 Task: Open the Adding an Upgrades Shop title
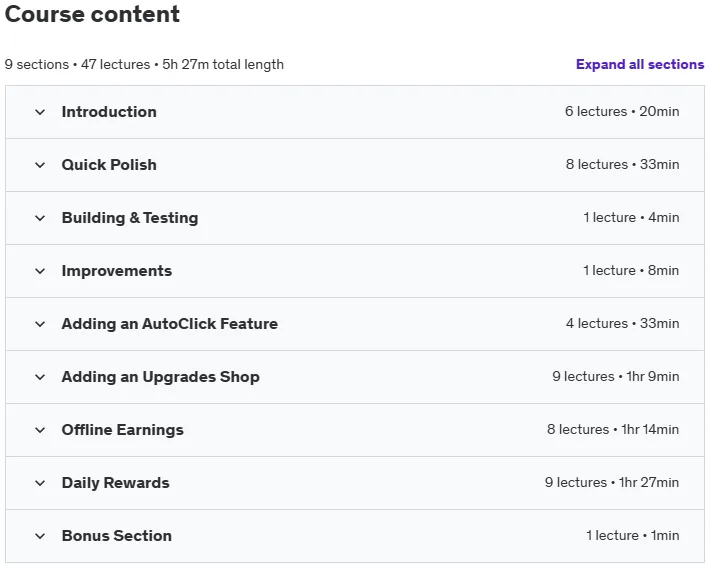tap(161, 377)
